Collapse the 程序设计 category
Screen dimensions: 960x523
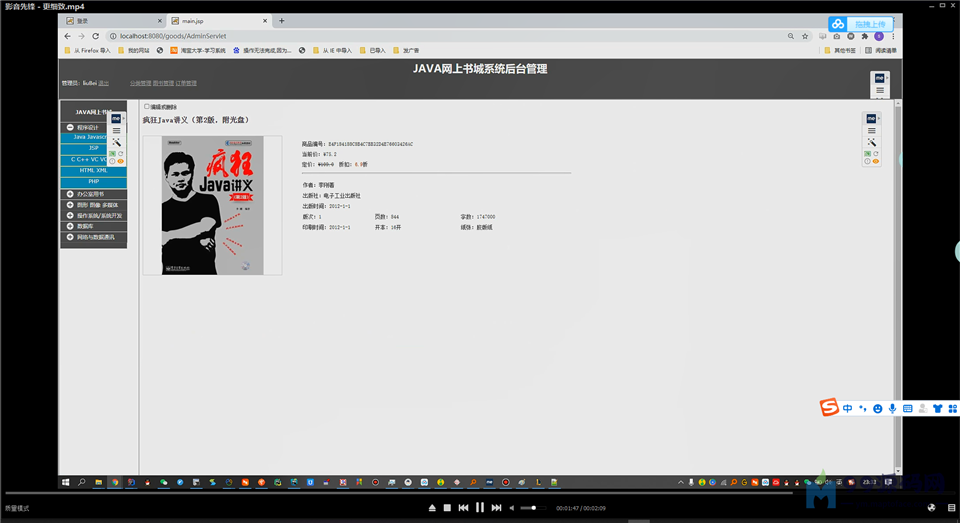coord(70,127)
